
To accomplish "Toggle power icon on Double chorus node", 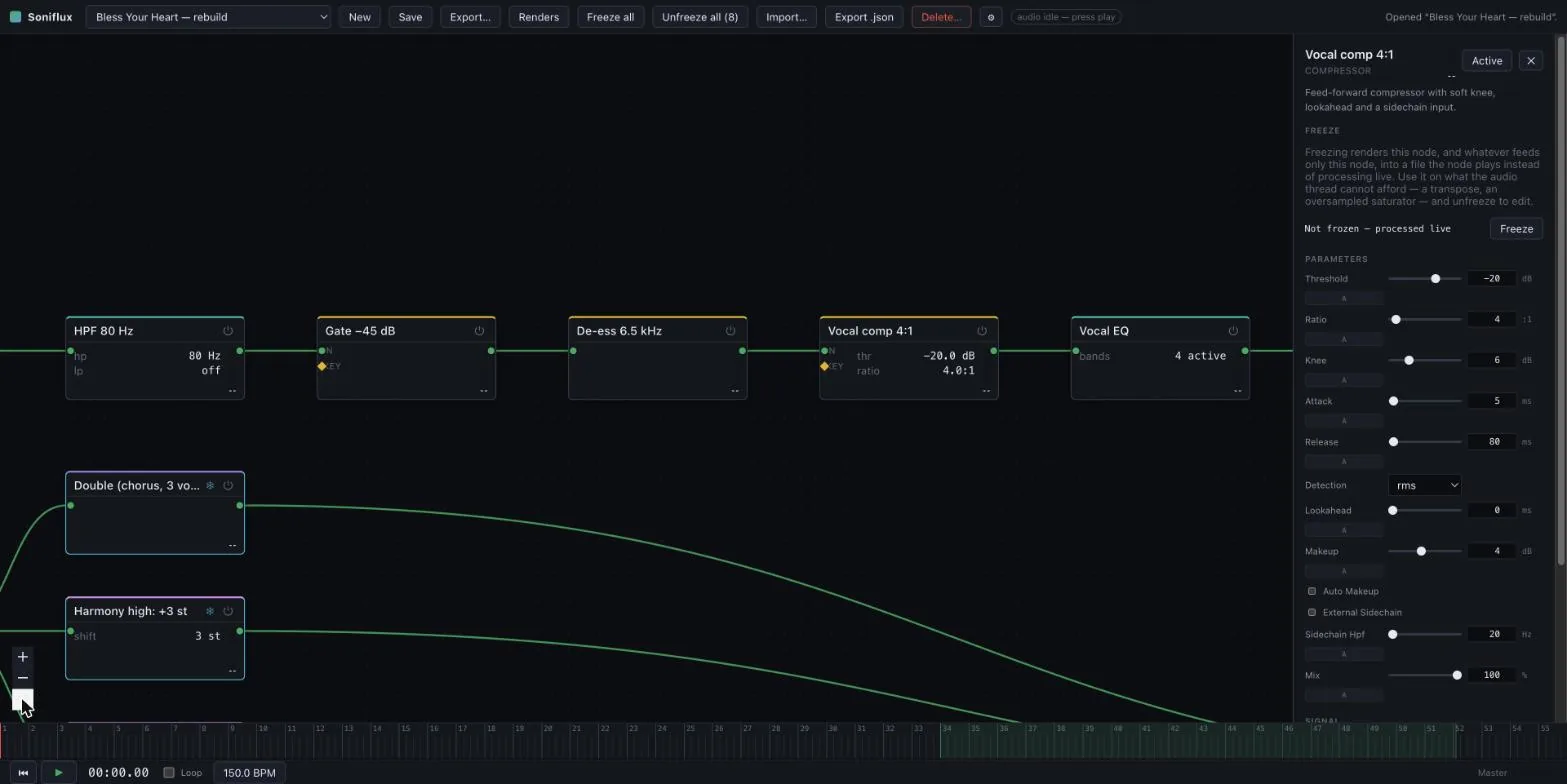I will [228, 486].
